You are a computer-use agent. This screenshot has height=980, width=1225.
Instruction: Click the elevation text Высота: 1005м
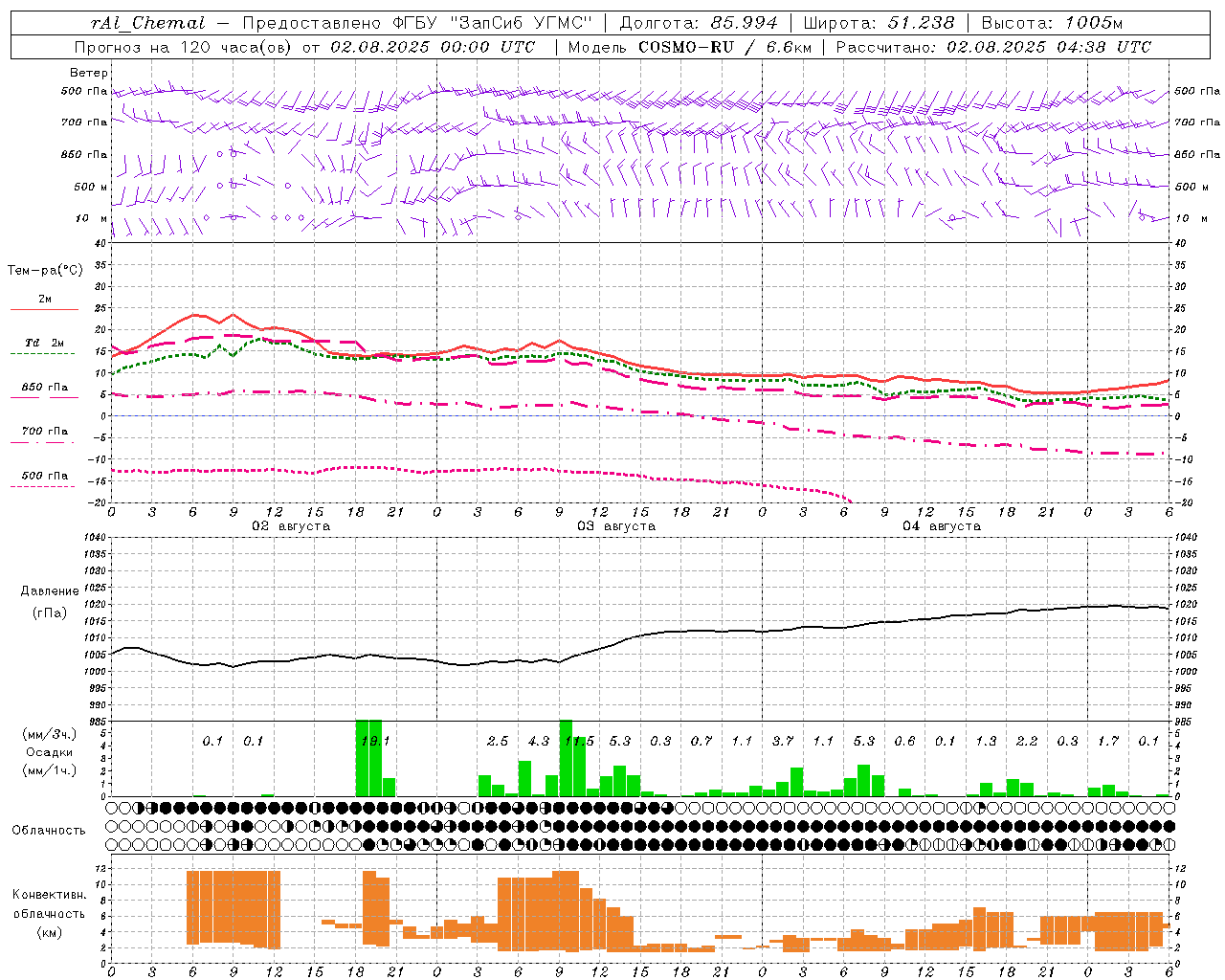(1053, 23)
